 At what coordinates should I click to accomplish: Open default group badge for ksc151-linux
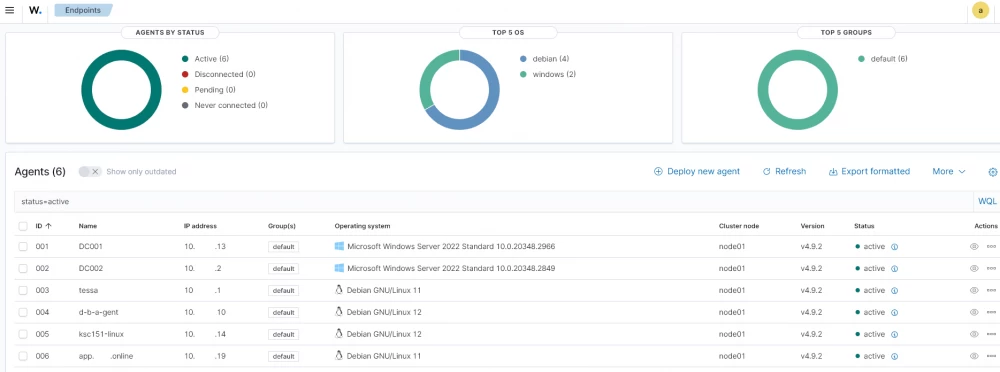283,334
